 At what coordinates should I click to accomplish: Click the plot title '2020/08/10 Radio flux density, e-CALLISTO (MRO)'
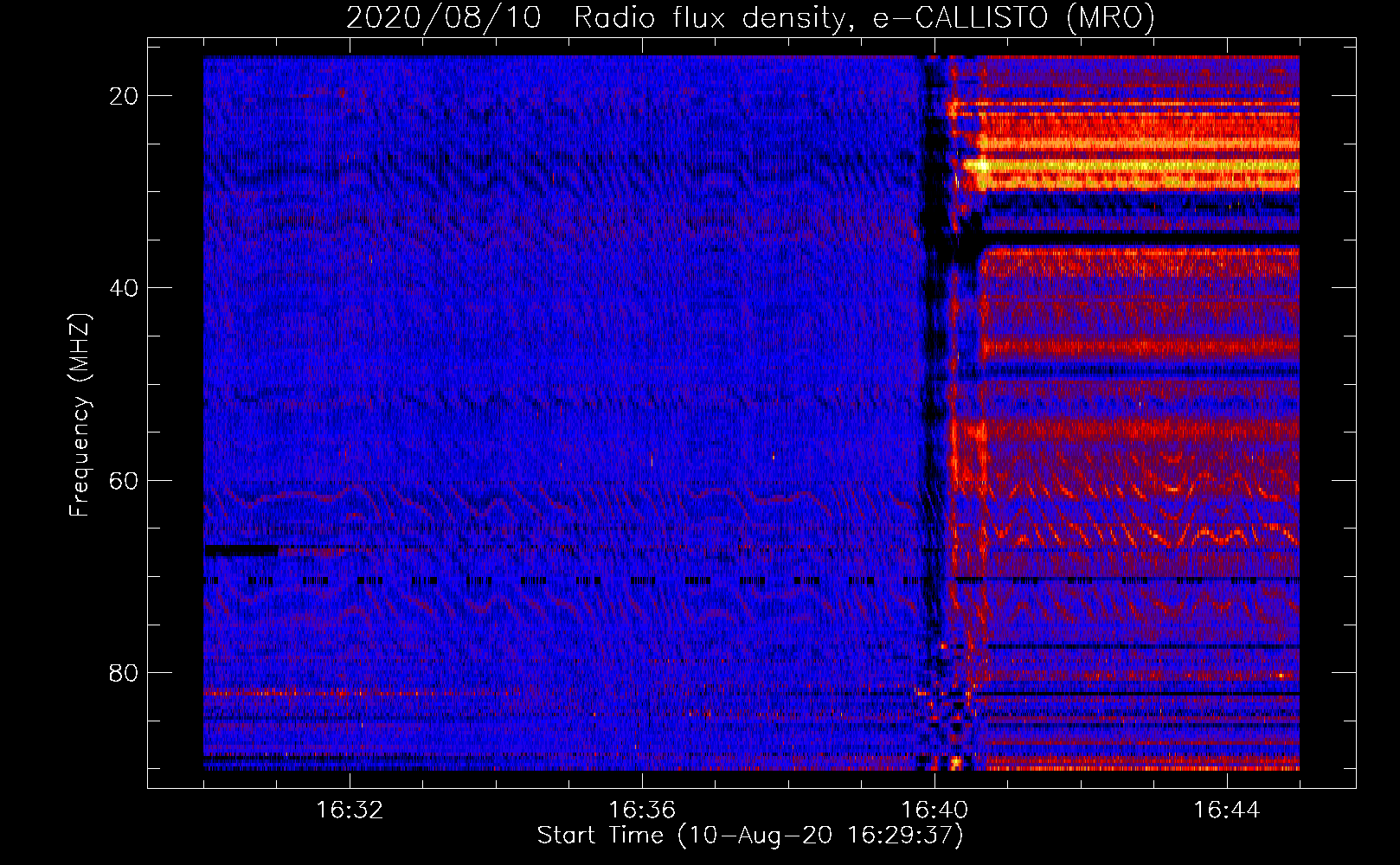coord(750,18)
